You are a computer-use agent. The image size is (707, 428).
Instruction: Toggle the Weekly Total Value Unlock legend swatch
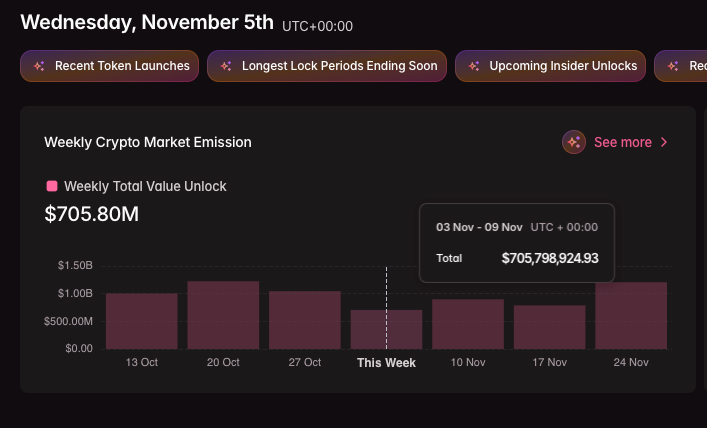52,186
